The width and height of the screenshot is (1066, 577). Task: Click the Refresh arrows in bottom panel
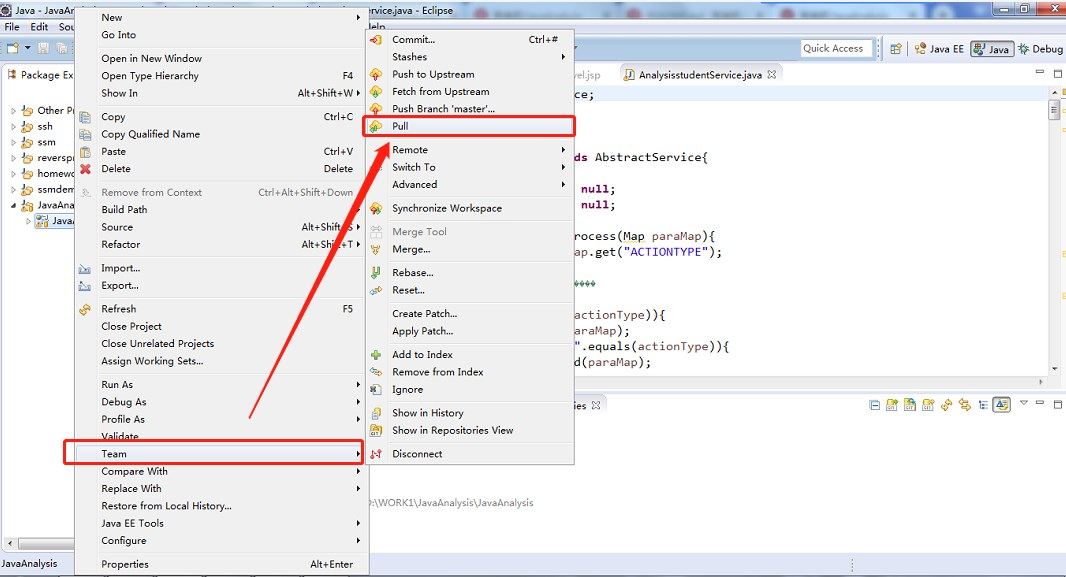[x=946, y=405]
